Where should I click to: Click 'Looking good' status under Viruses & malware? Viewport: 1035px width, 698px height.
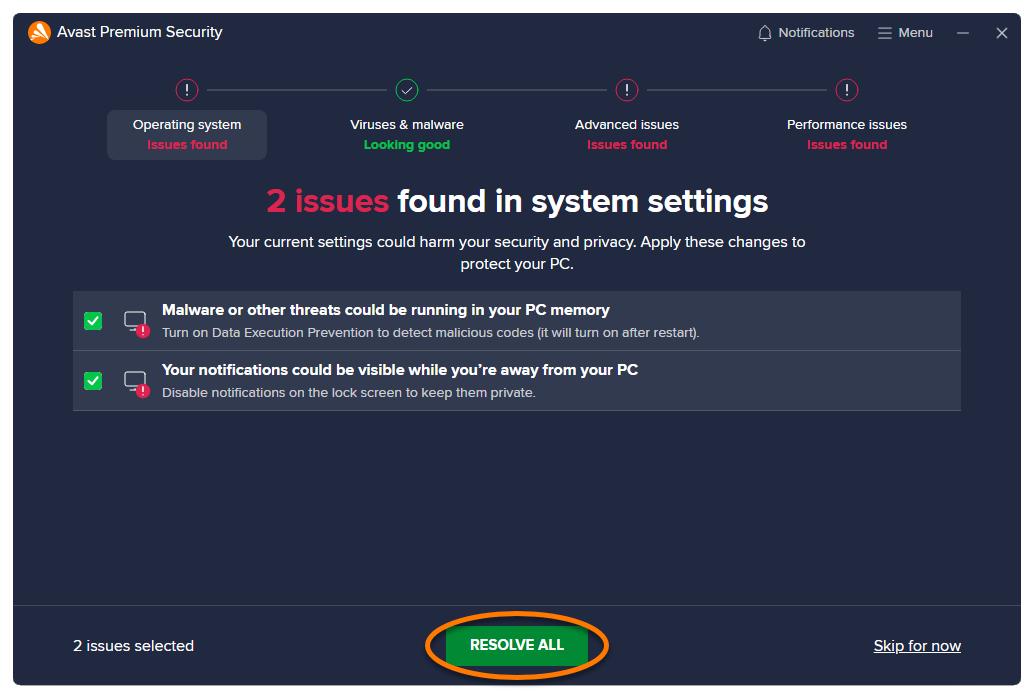[407, 145]
